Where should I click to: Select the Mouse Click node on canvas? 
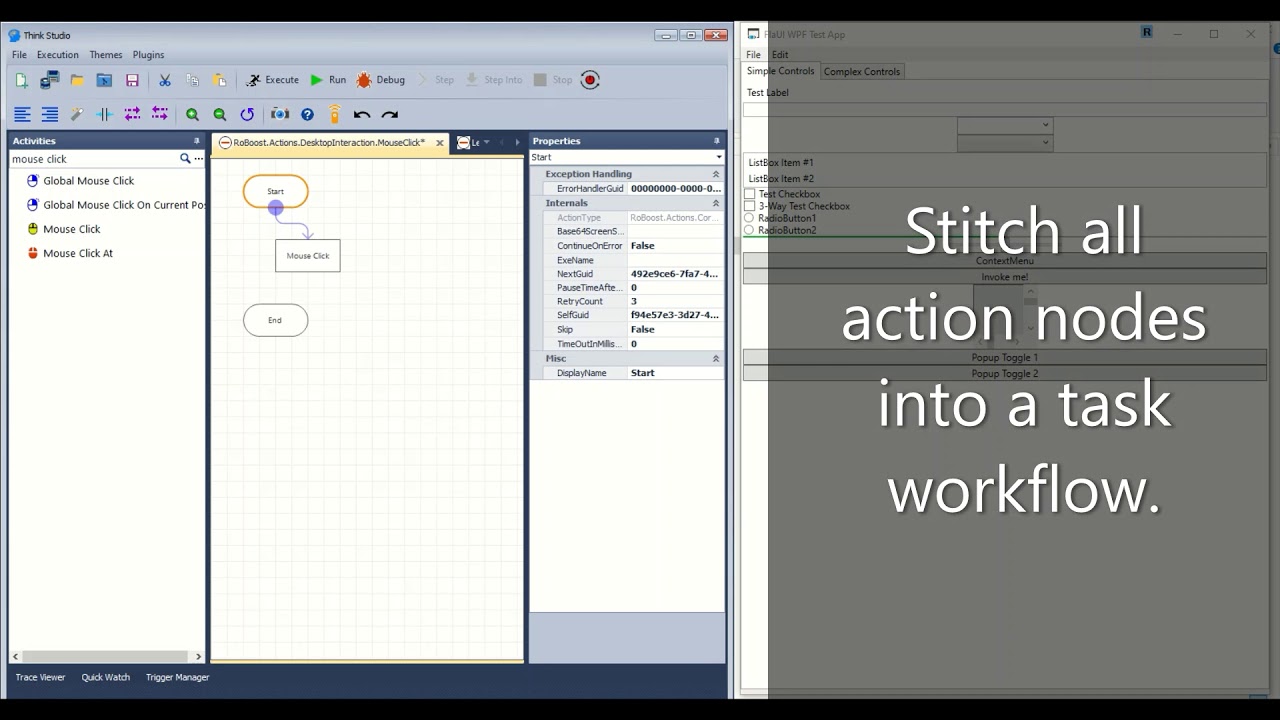pos(308,256)
